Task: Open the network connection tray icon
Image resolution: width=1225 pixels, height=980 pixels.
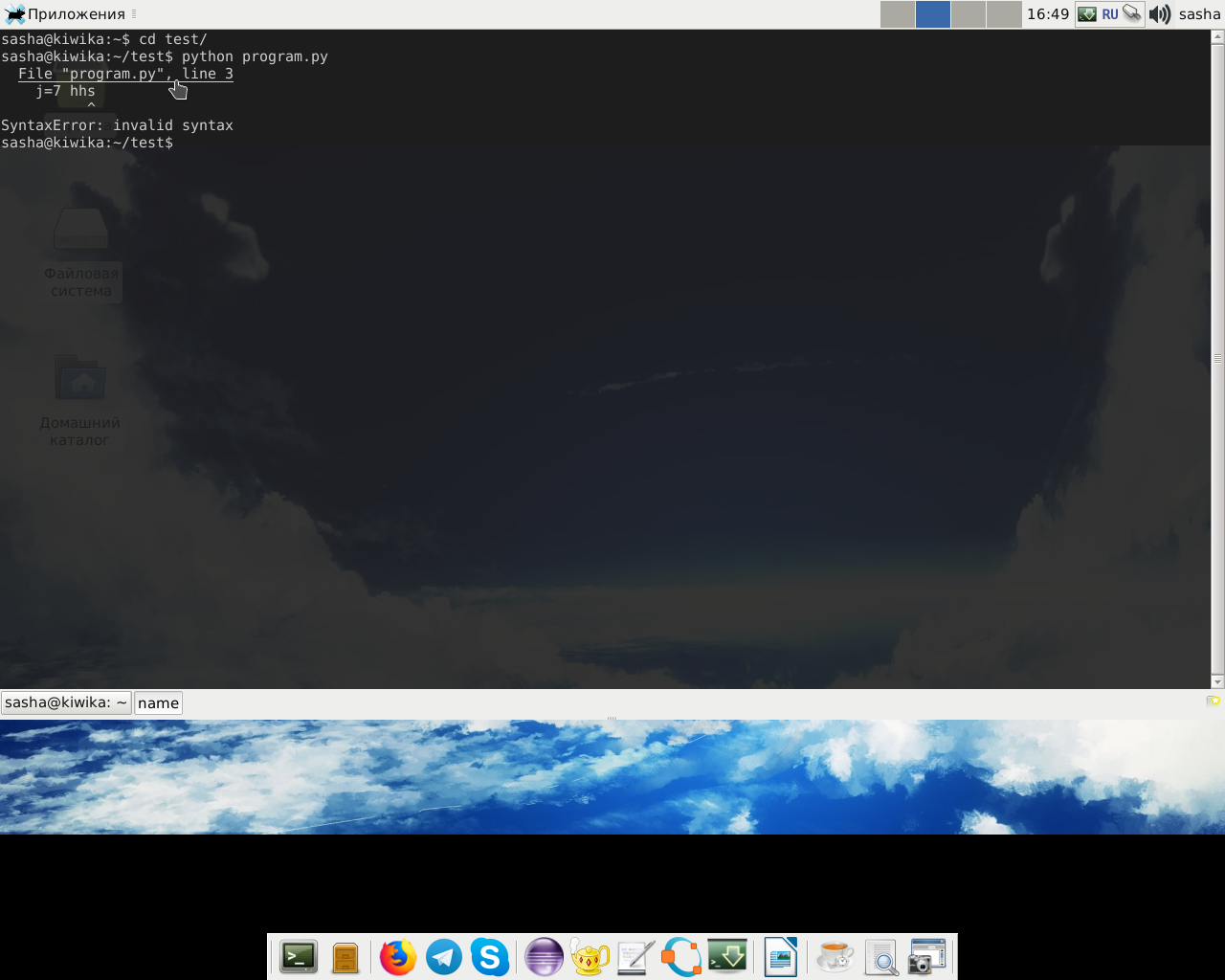Action: (1132, 13)
